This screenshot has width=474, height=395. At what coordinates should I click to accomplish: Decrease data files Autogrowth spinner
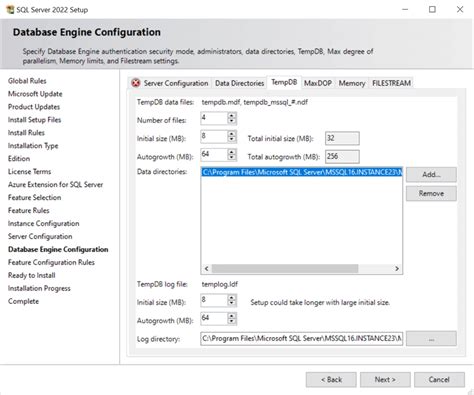click(232, 157)
